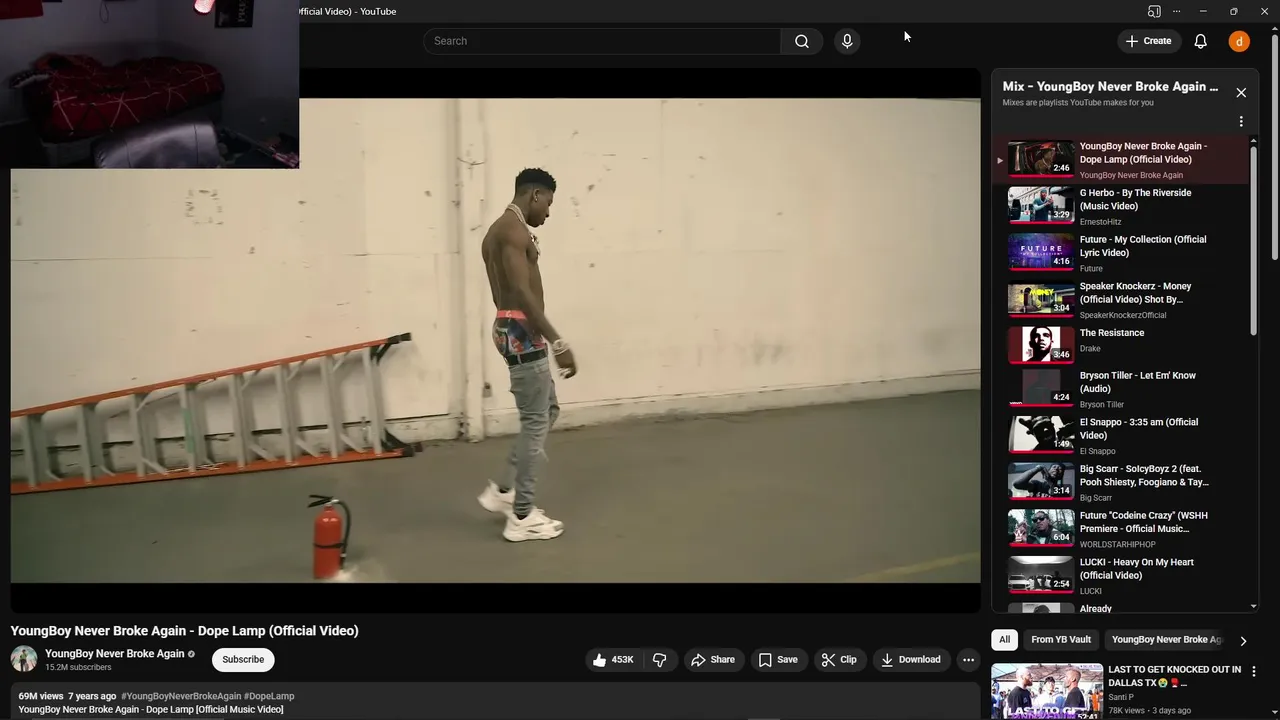The image size is (1280, 720).
Task: Like the video with thumbs up
Action: (612, 659)
